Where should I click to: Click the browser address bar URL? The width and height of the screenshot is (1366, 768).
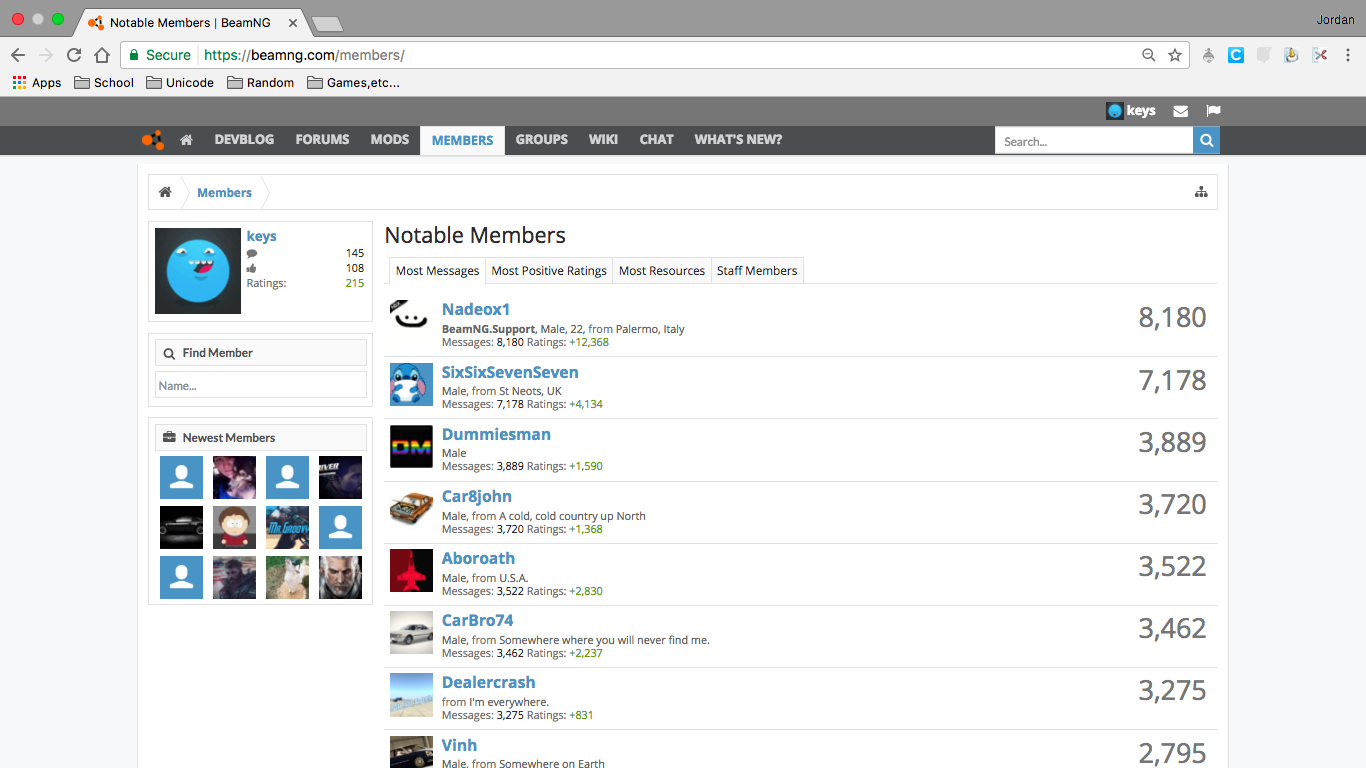coord(304,55)
